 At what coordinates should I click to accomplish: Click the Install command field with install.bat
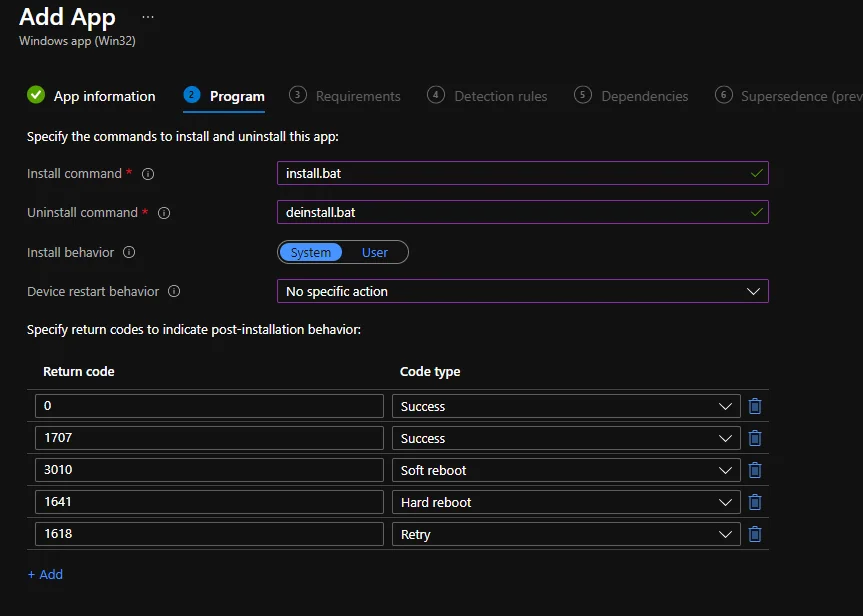point(523,173)
